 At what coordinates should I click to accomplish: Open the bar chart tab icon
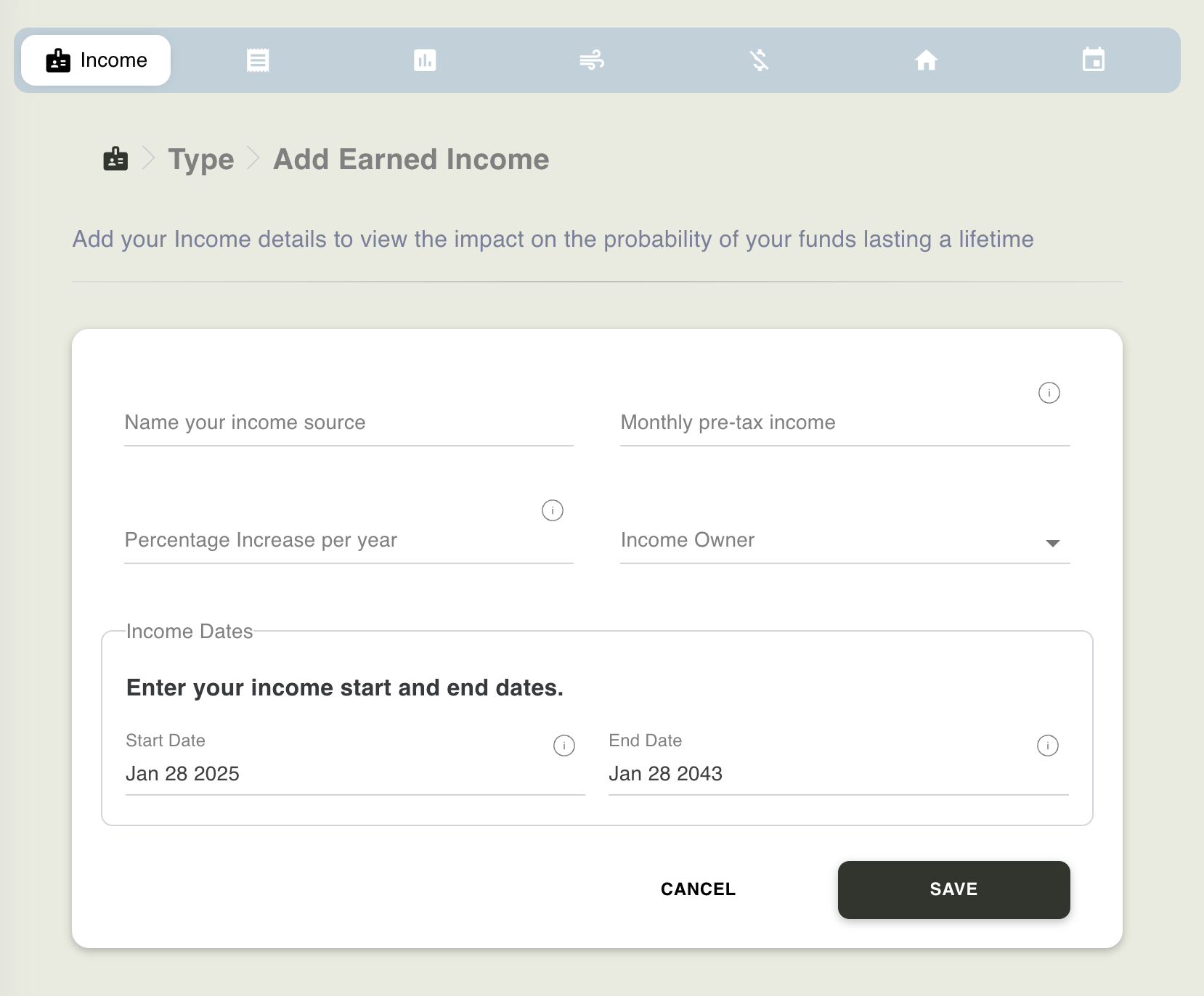(x=425, y=60)
